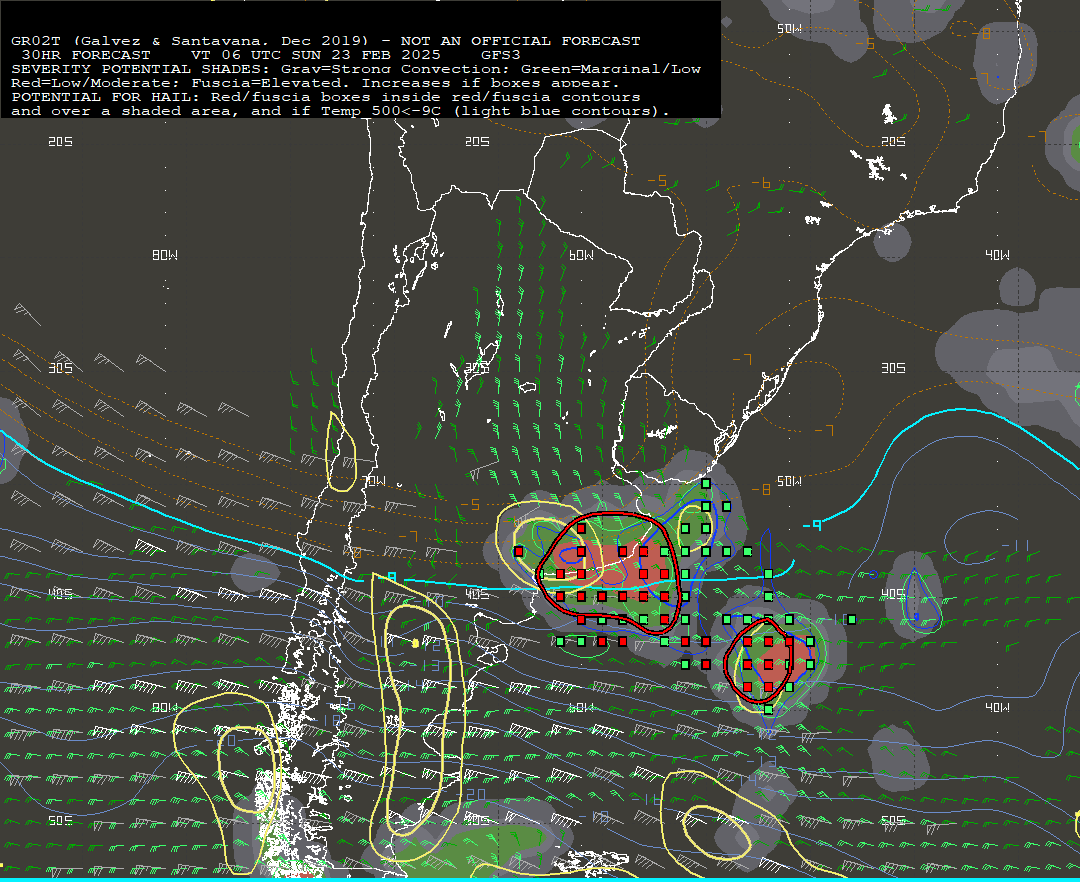The width and height of the screenshot is (1080, 882).
Task: Click the yellow dot beside the '-12' label
Action: click(x=415, y=643)
